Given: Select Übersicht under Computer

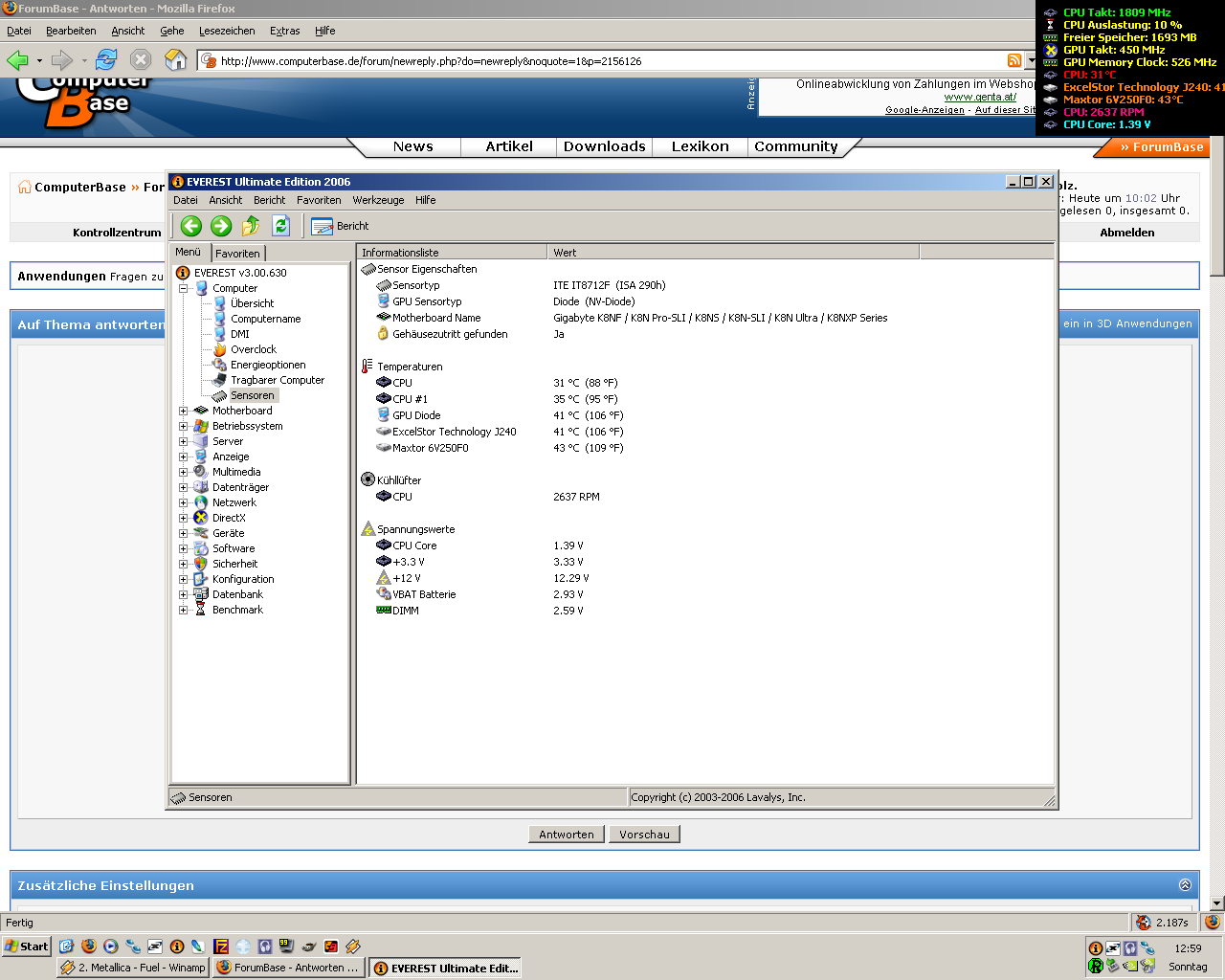Looking at the screenshot, I should tap(252, 303).
